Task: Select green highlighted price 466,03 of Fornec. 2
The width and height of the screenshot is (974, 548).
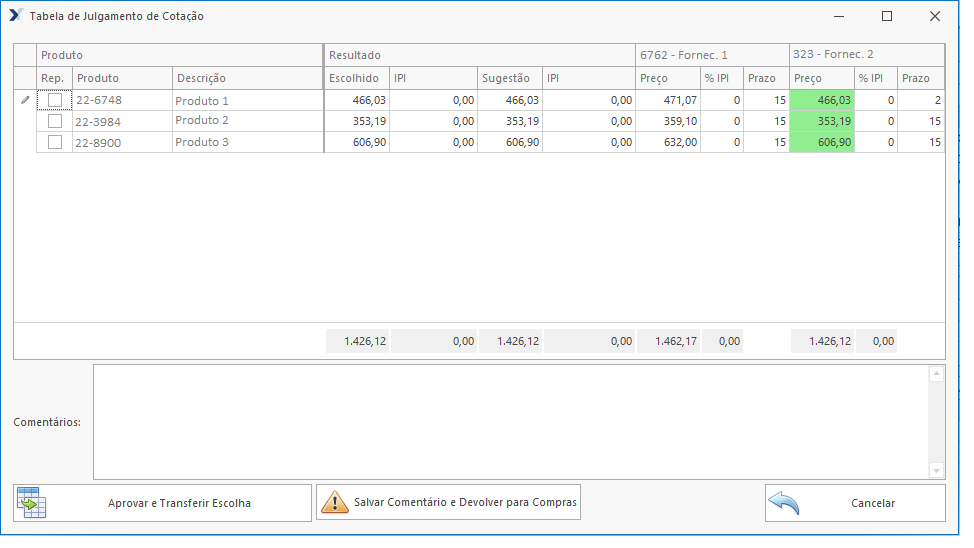Action: click(821, 100)
